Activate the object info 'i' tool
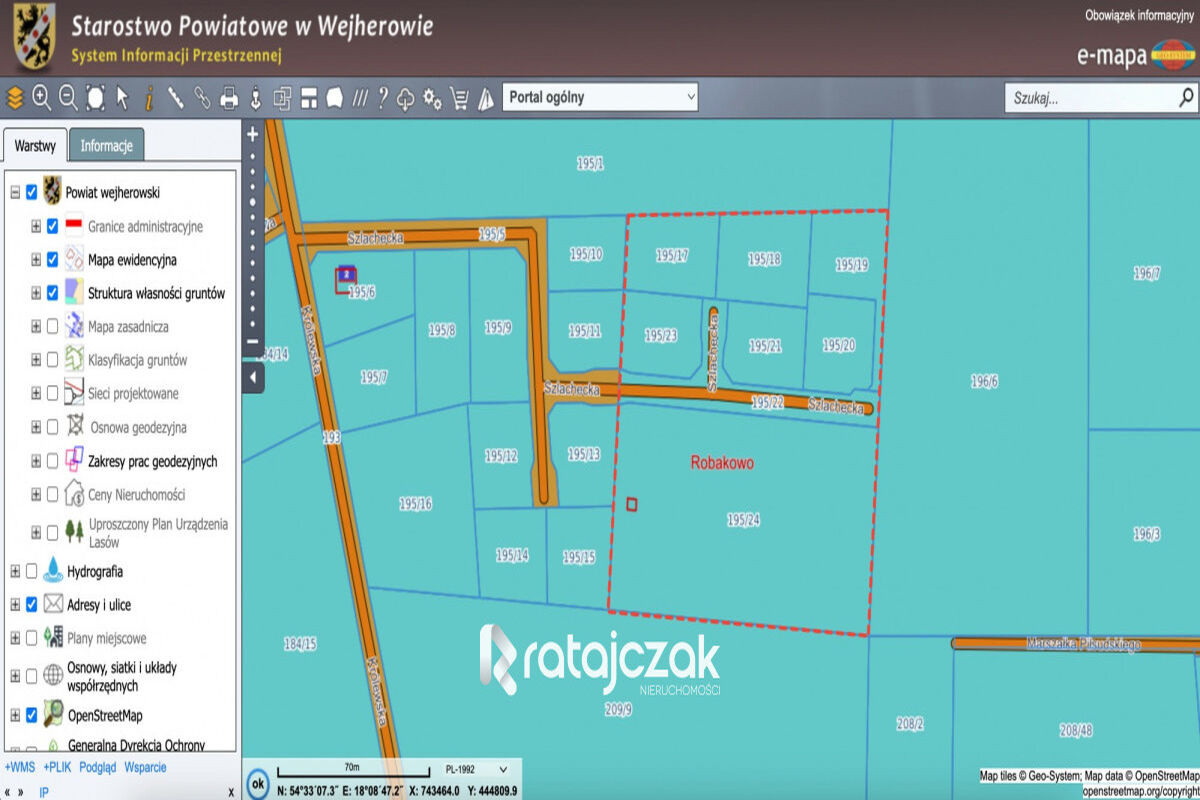1200x800 pixels. coord(149,98)
